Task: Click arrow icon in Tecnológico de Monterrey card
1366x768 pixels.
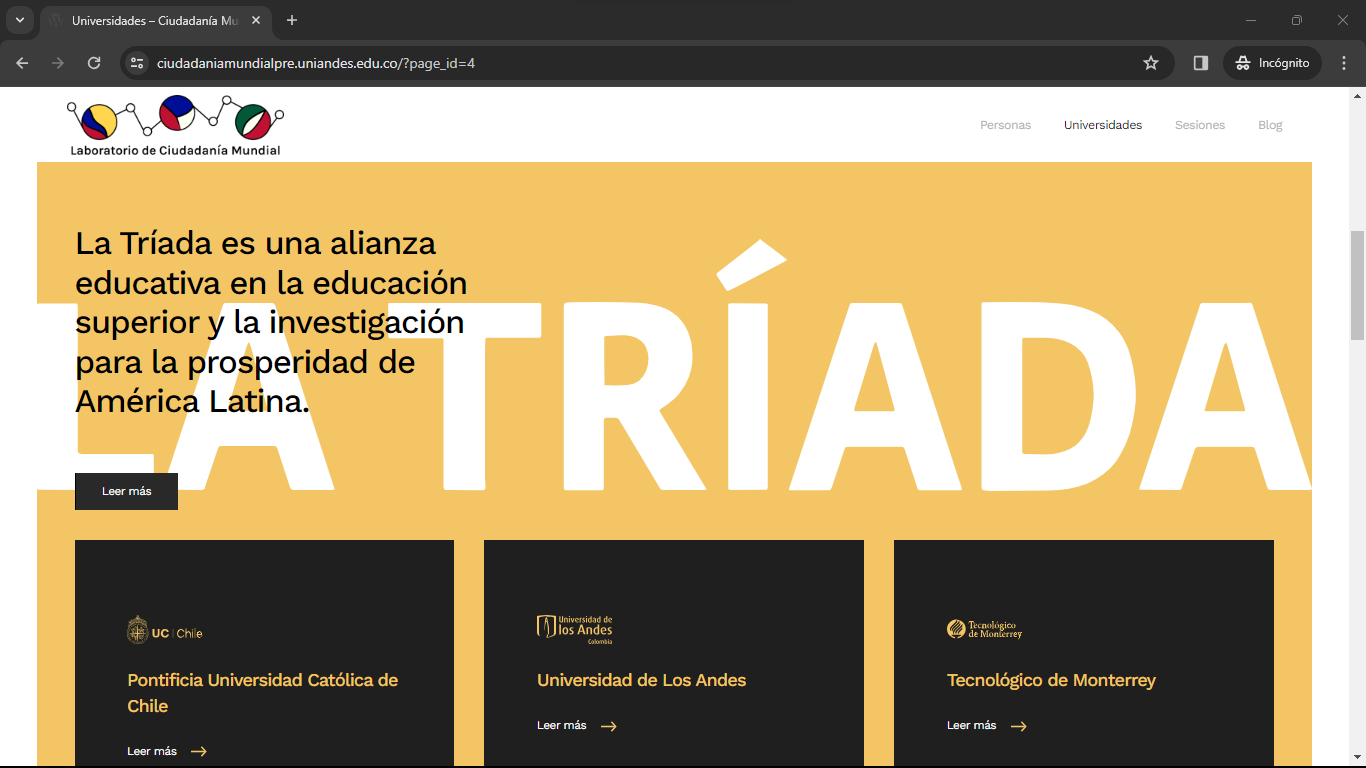Action: pyautogui.click(x=1018, y=726)
